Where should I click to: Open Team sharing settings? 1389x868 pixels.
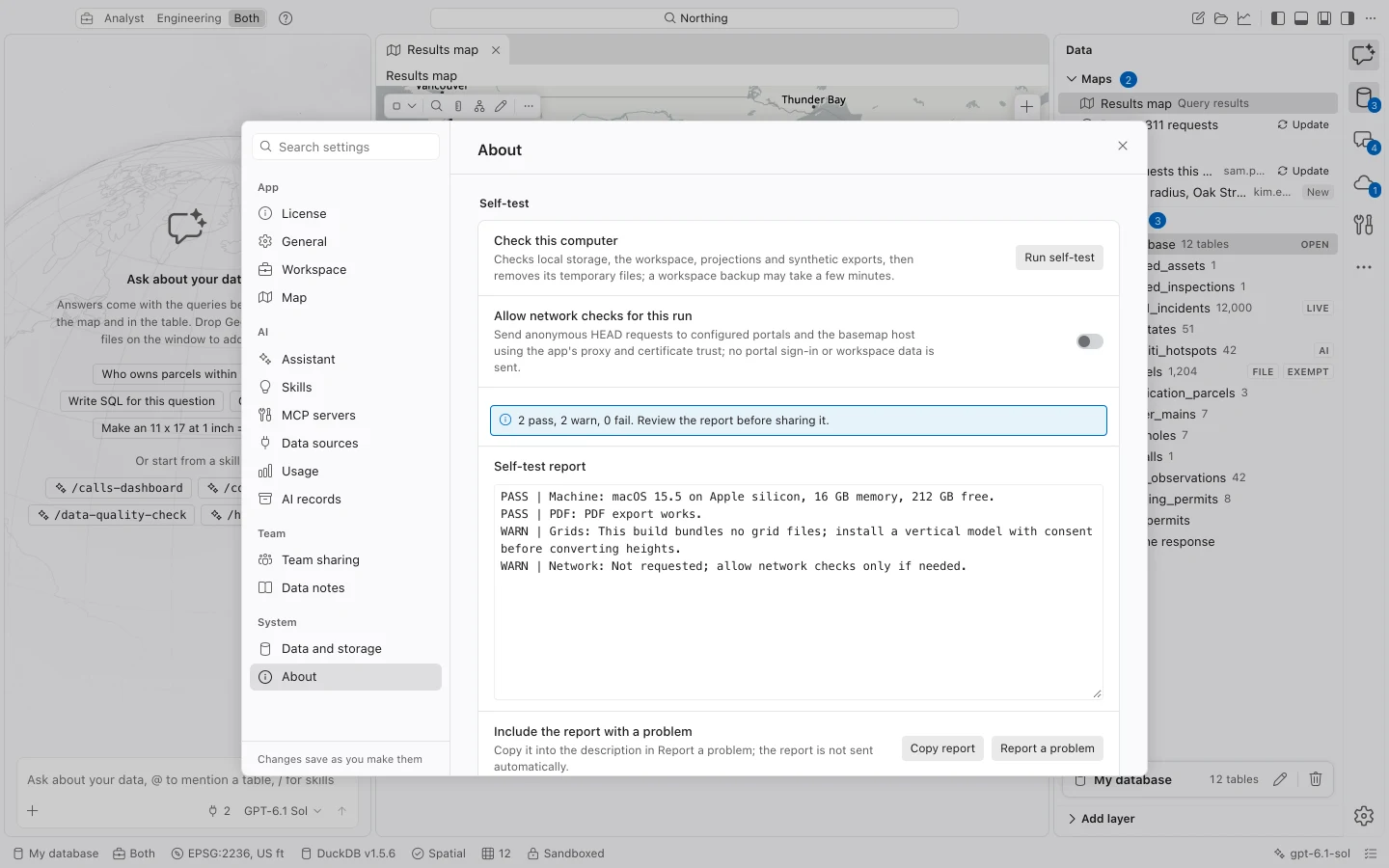pyautogui.click(x=345, y=560)
